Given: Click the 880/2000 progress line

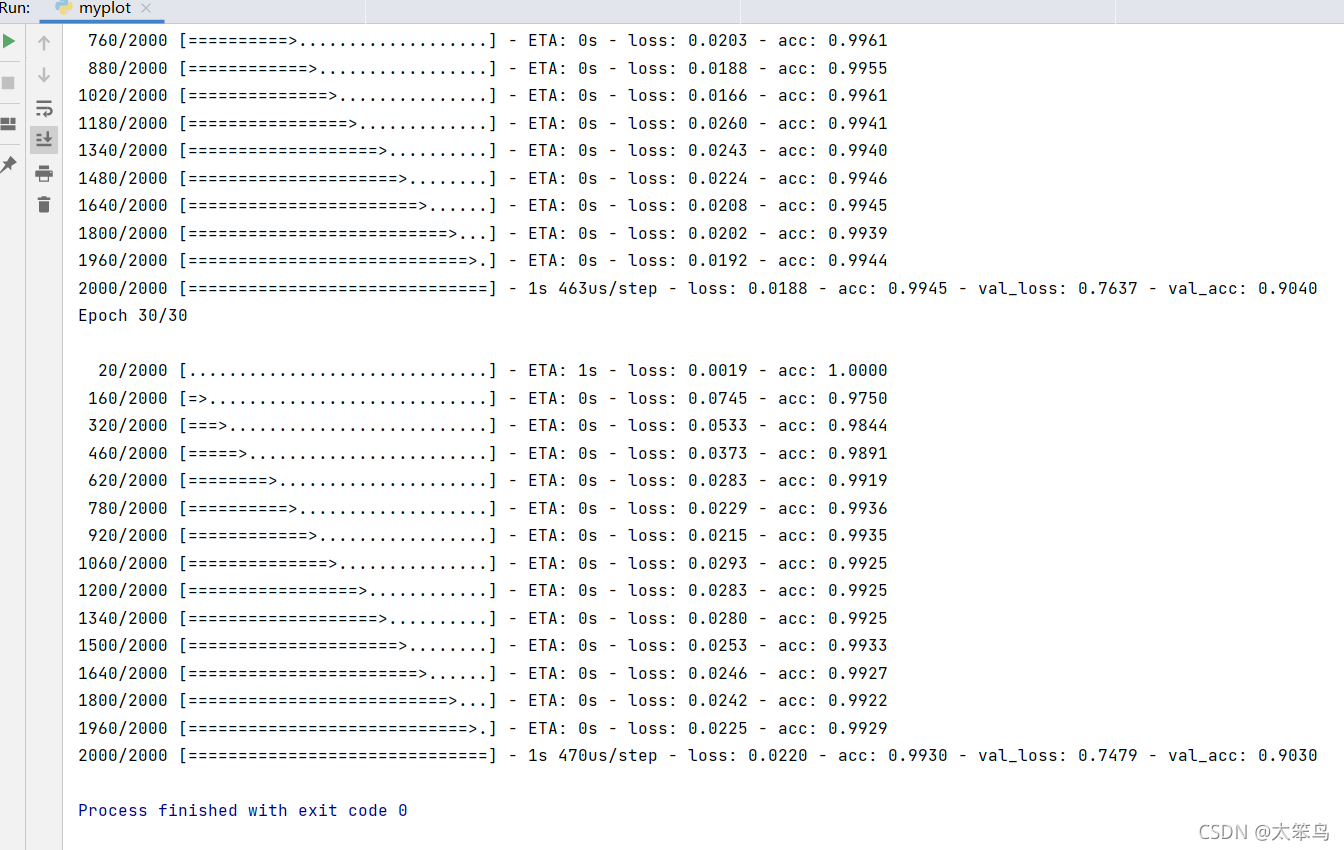Looking at the screenshot, I should pos(488,68).
